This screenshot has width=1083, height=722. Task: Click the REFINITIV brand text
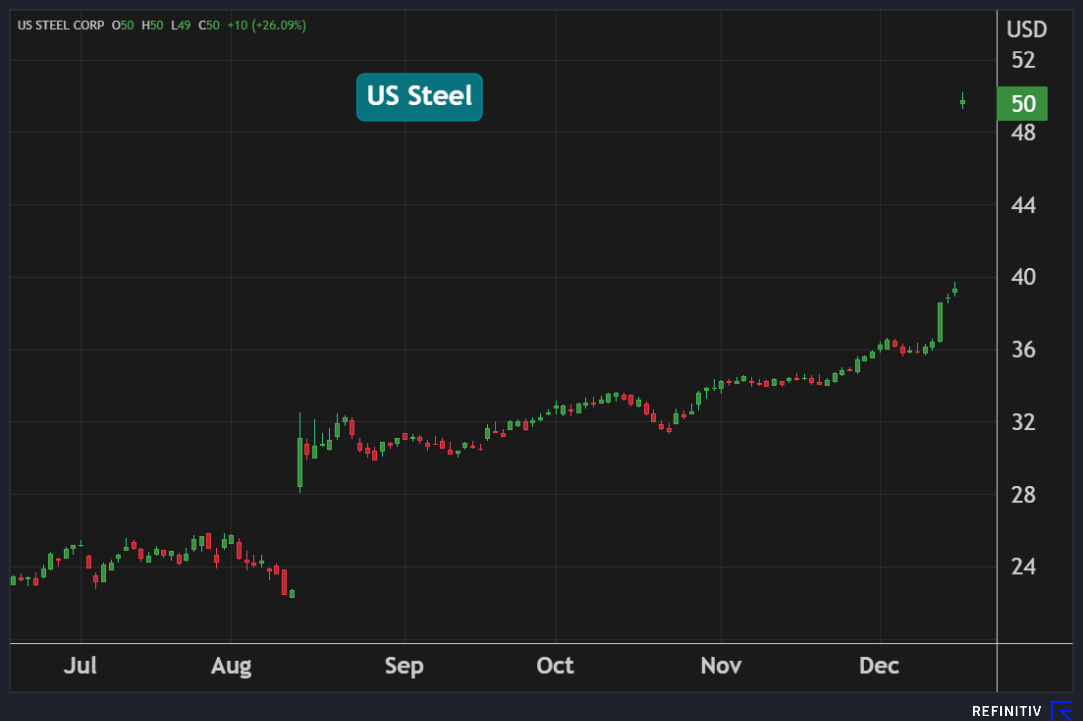click(1007, 711)
